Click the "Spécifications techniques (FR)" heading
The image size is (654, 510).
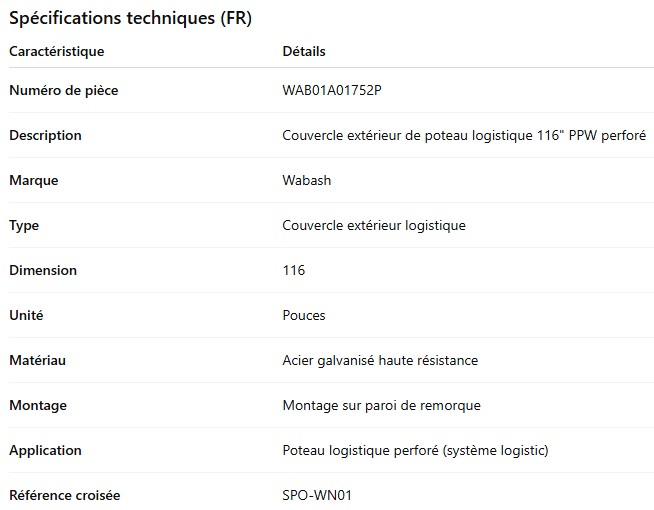coord(130,19)
